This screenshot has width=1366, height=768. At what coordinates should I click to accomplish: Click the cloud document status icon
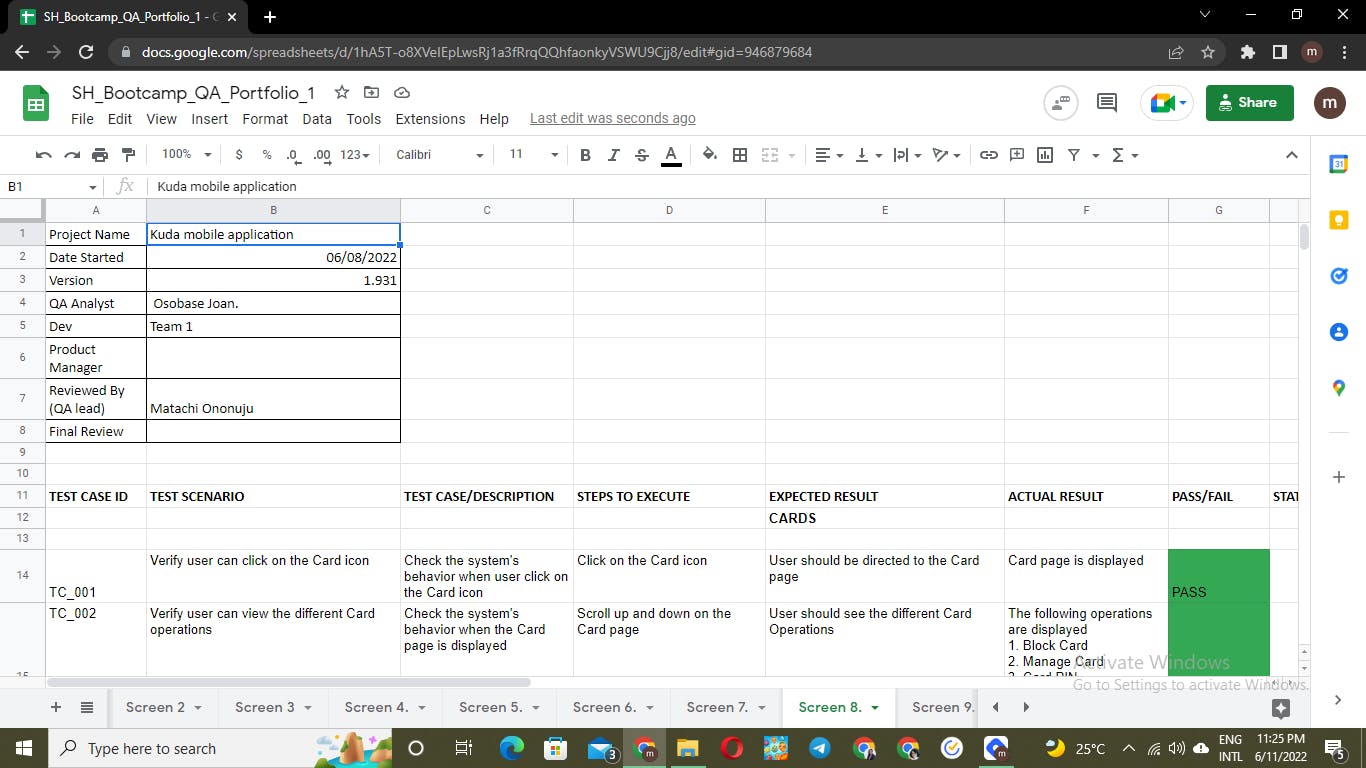coord(401,92)
